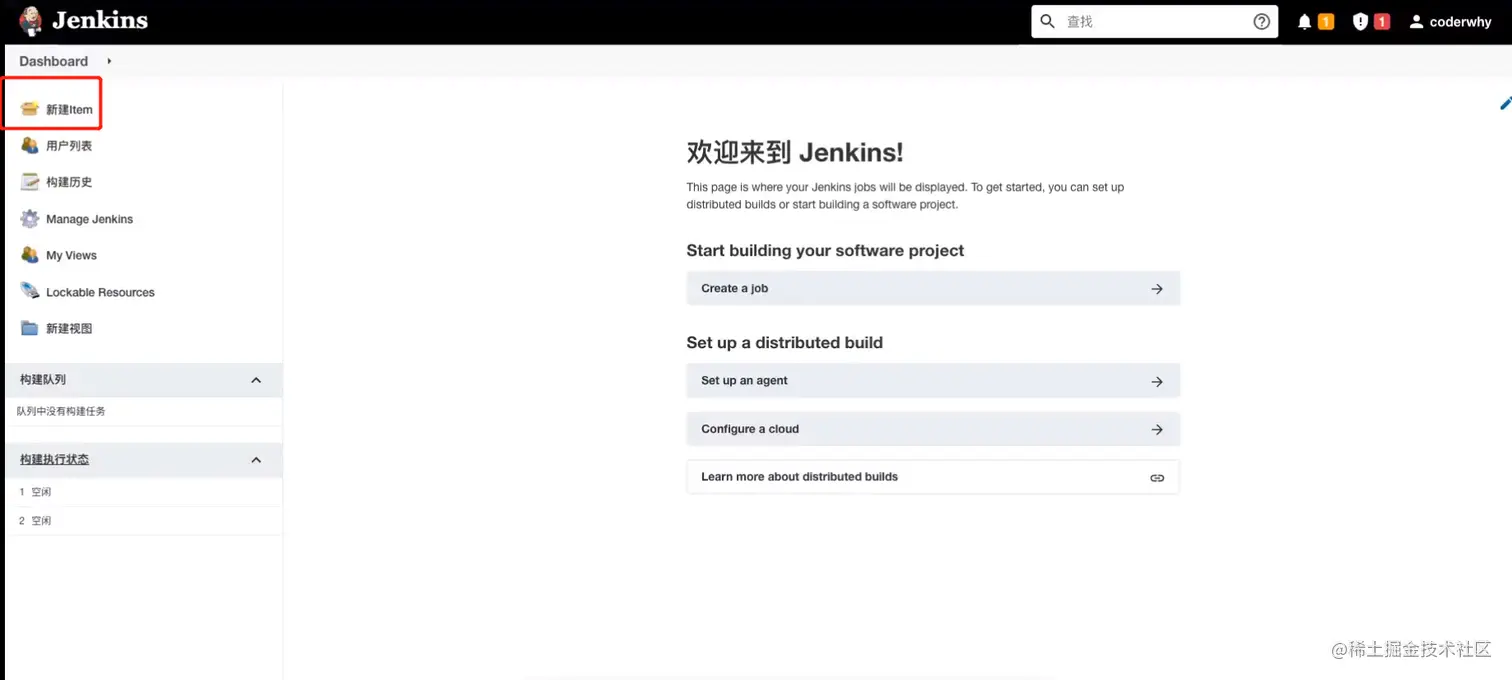Screen dimensions: 1512x680
Task: Click the magnifier icon in search box
Action: click(x=1048, y=21)
